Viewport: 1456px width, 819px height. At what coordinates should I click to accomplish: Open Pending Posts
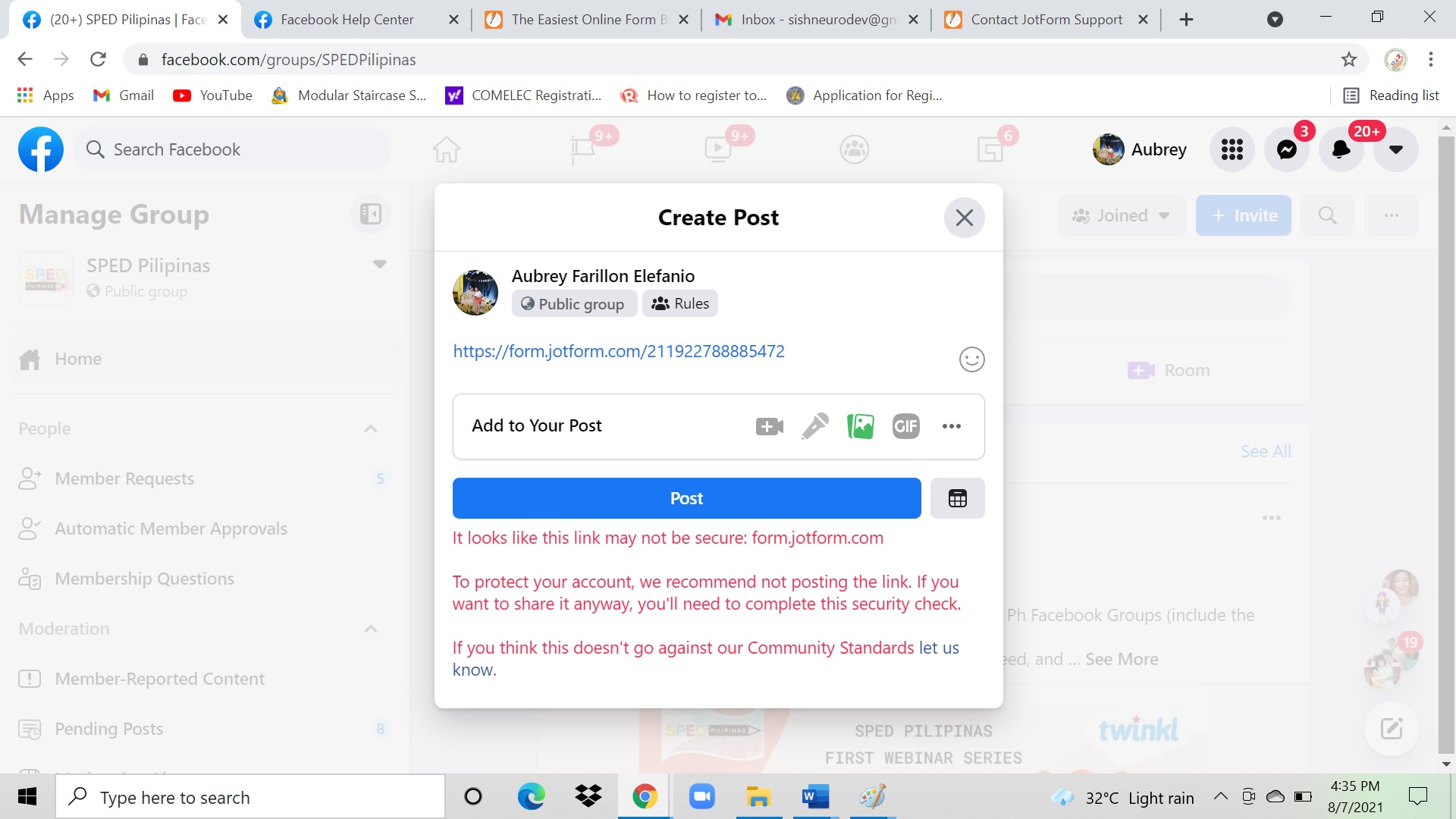205,729
